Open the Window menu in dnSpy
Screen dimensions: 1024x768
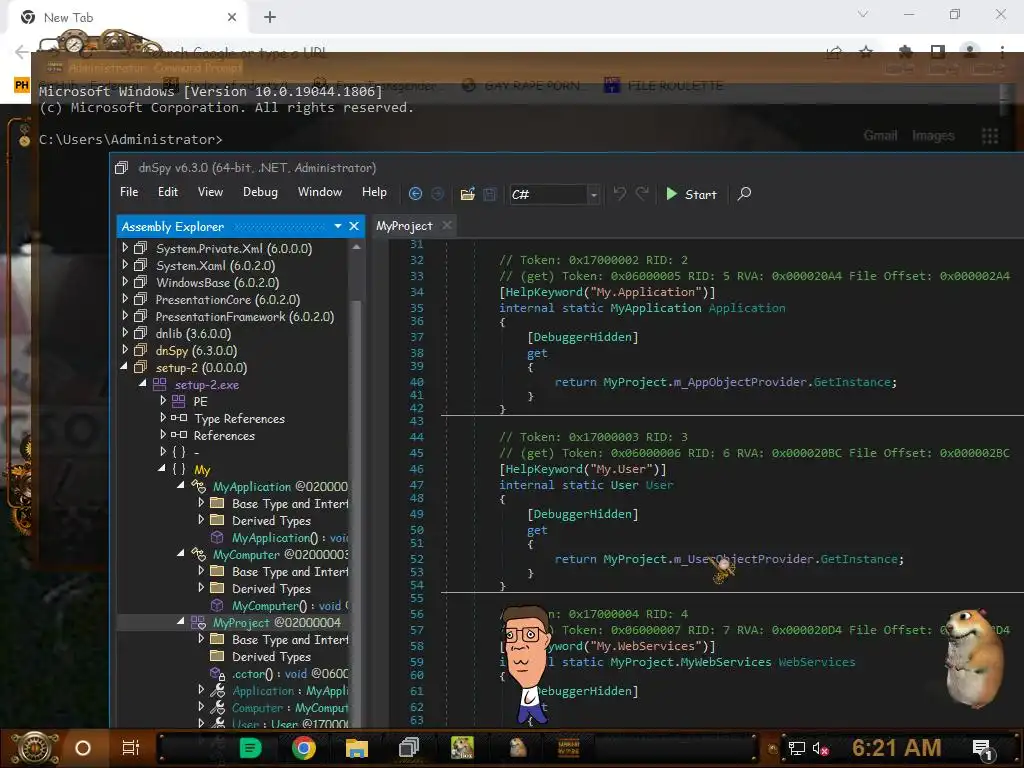(x=320, y=192)
